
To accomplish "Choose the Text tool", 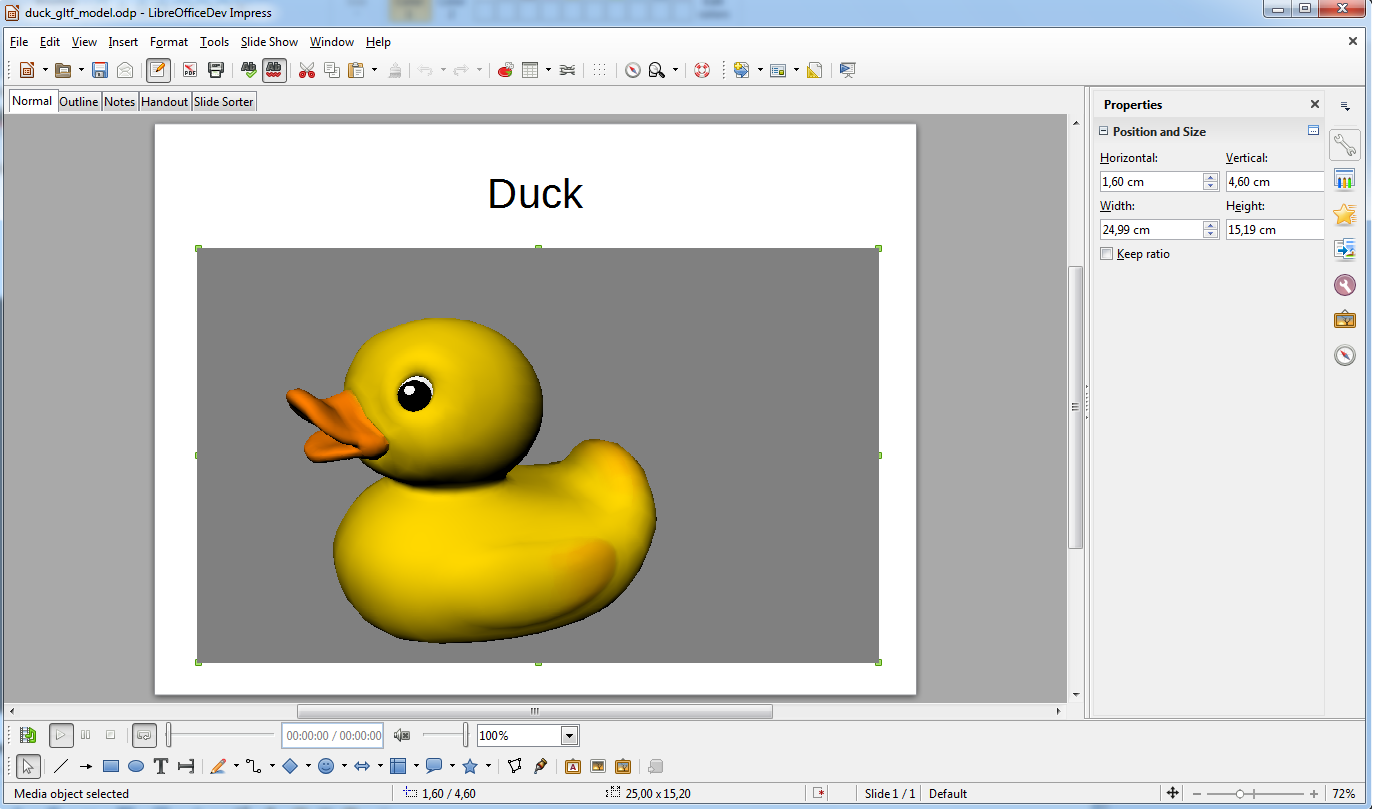I will [160, 766].
